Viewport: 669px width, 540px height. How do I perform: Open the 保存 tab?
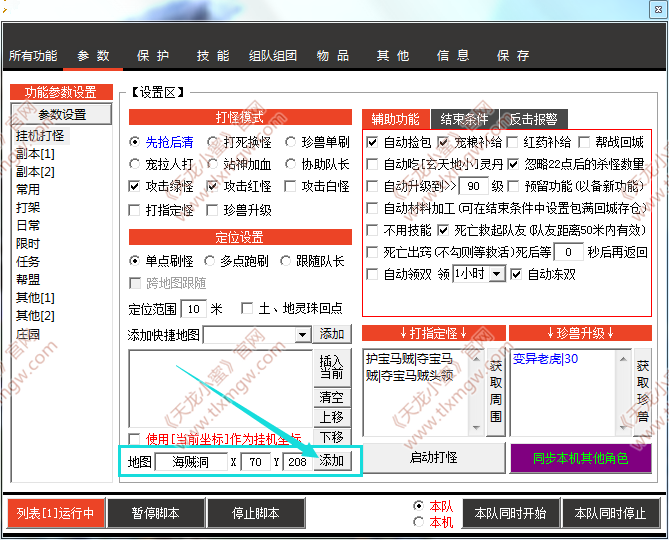tap(513, 55)
